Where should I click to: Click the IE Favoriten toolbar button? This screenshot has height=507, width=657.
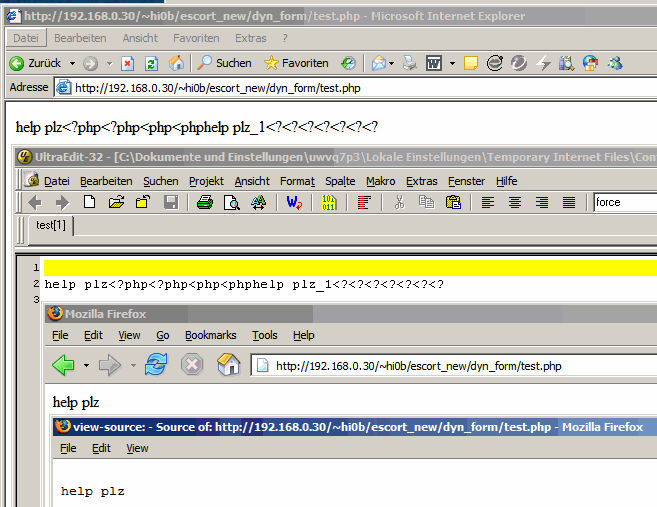(295, 63)
